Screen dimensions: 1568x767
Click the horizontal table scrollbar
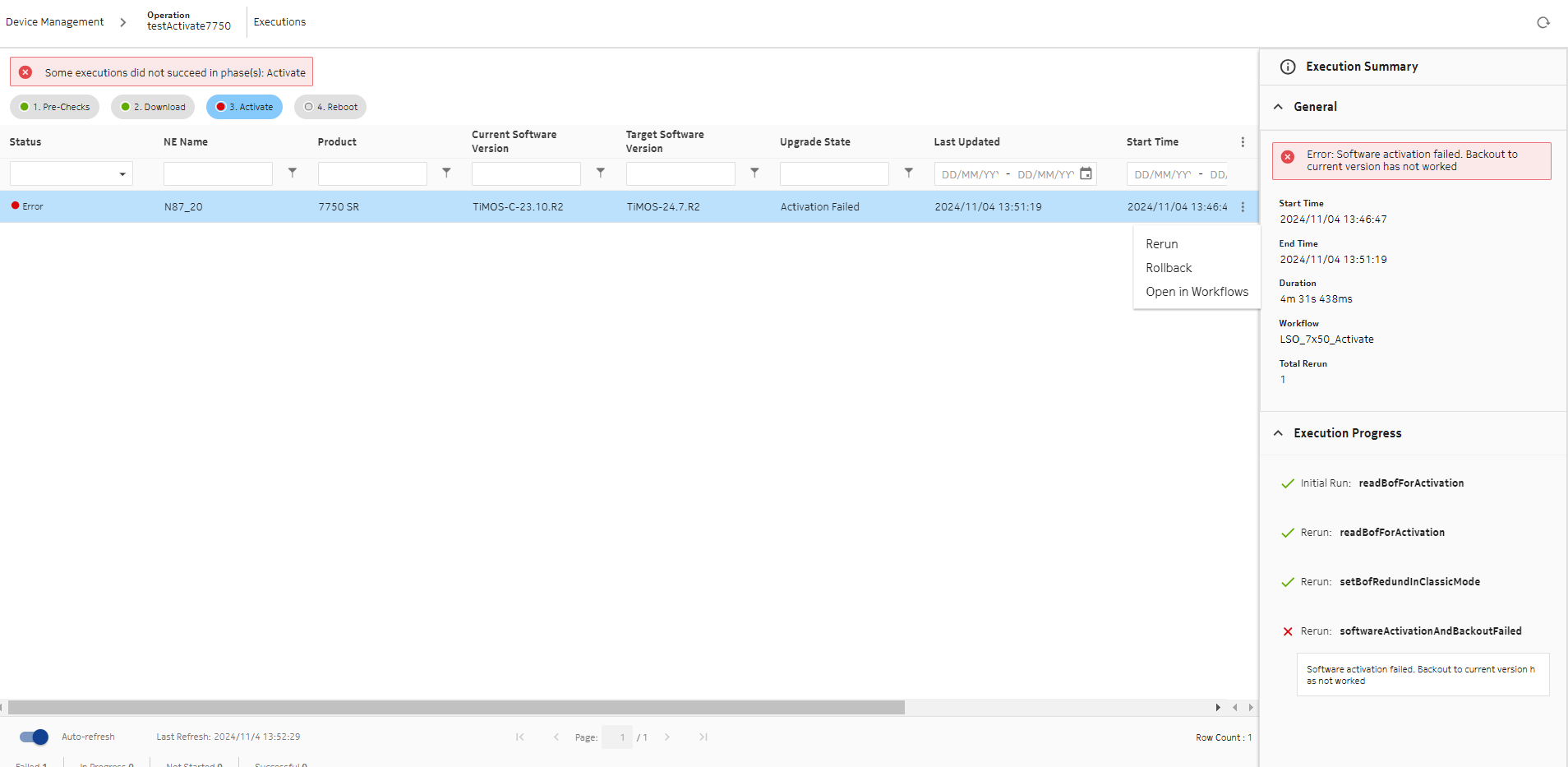(x=456, y=708)
